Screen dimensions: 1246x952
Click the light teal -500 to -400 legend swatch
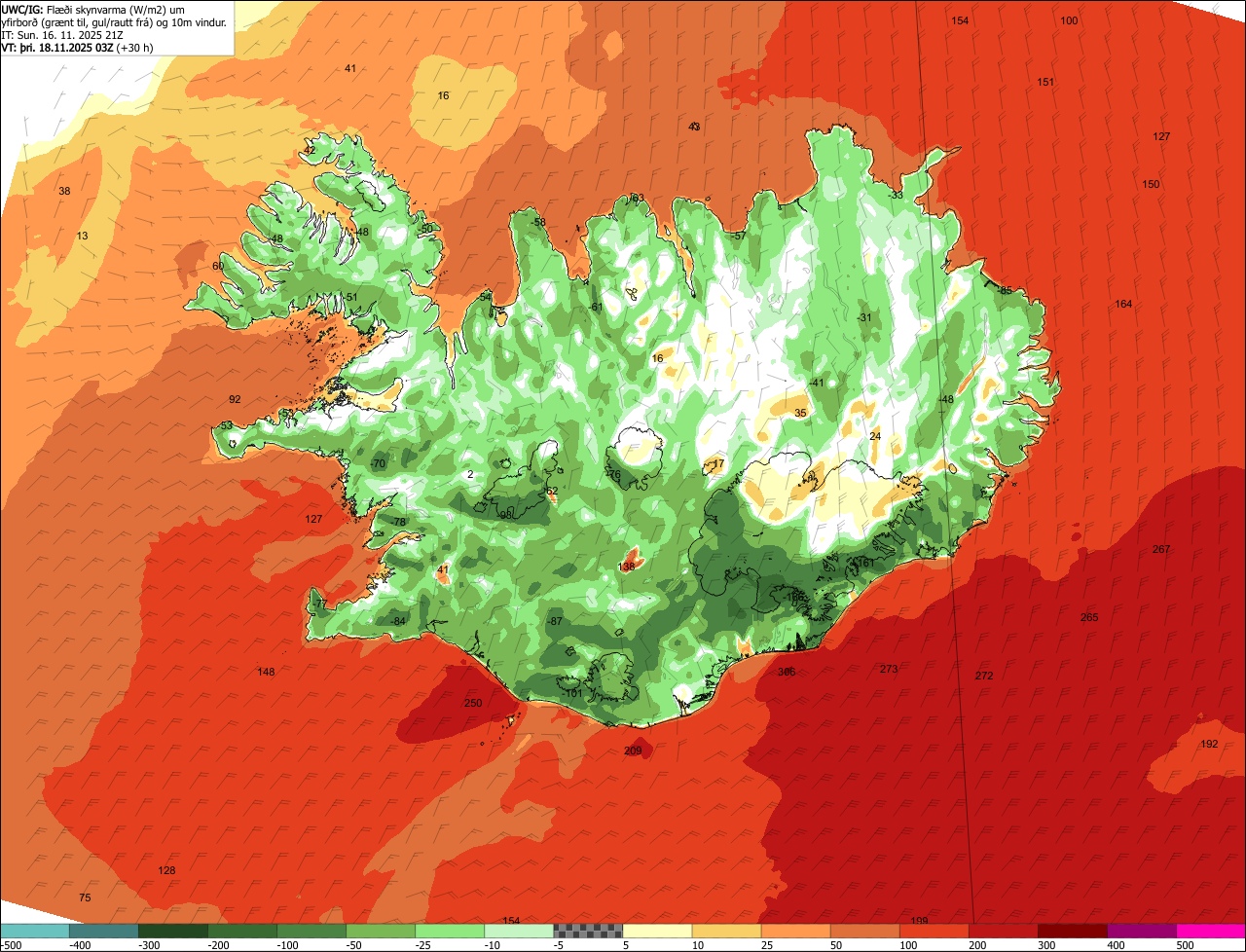[35, 931]
